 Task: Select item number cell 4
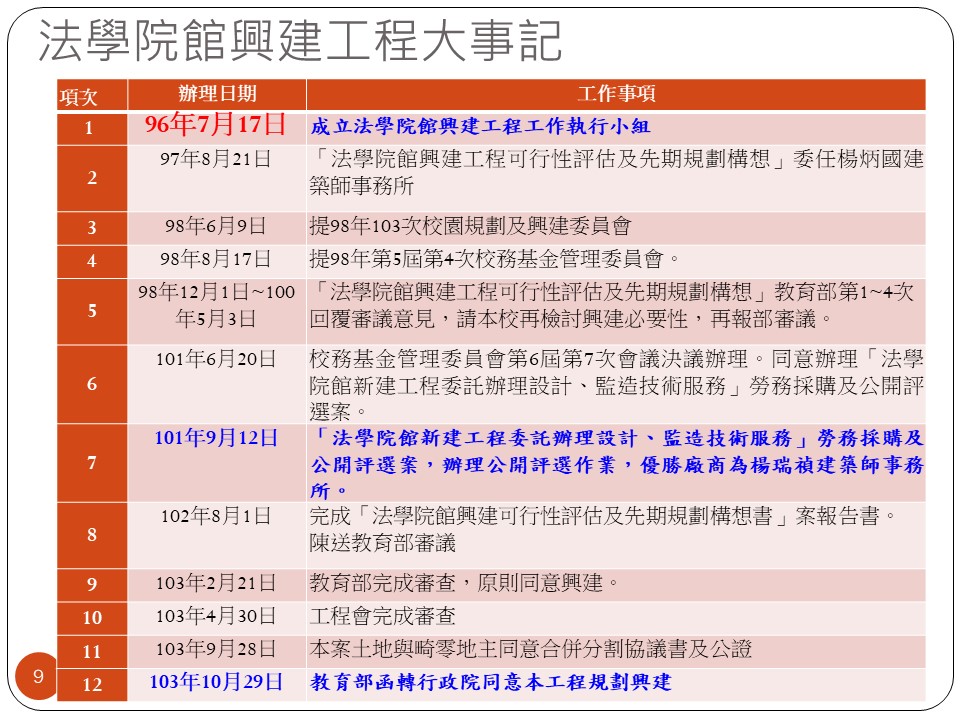92,261
